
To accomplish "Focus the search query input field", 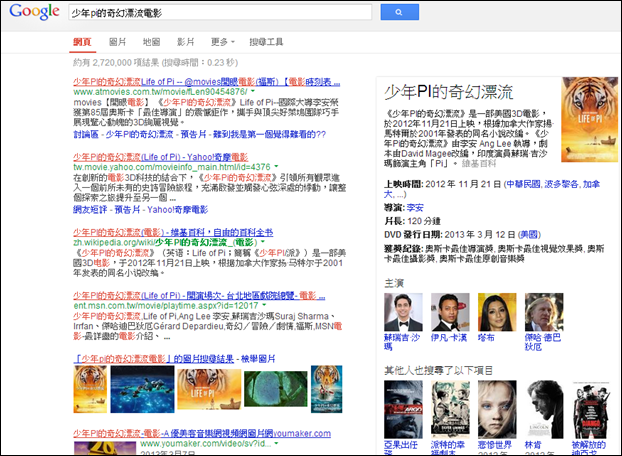I will [x=220, y=13].
